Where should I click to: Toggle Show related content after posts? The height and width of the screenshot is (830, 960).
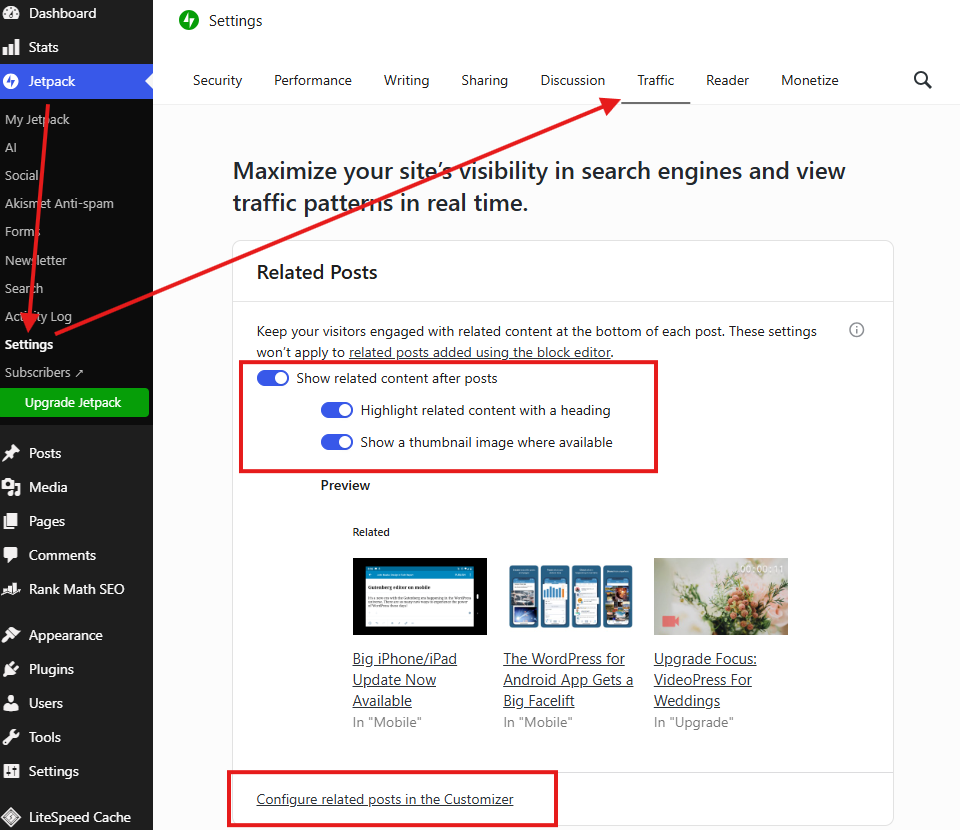coord(272,378)
